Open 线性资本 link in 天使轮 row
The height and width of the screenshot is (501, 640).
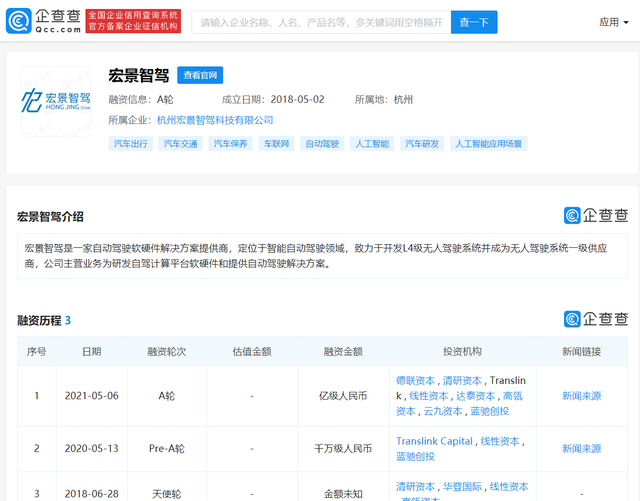(509, 487)
